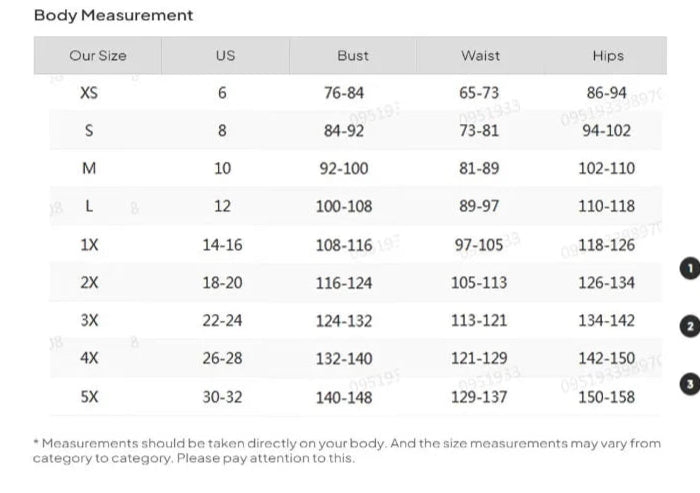700x493 pixels.
Task: Click the M size row label
Action: [x=89, y=169]
